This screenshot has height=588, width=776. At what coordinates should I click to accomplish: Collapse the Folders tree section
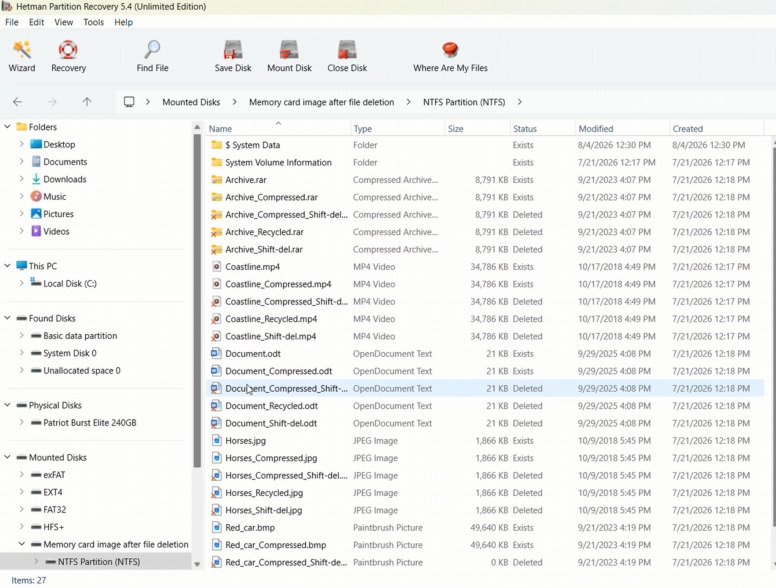pyautogui.click(x=7, y=127)
